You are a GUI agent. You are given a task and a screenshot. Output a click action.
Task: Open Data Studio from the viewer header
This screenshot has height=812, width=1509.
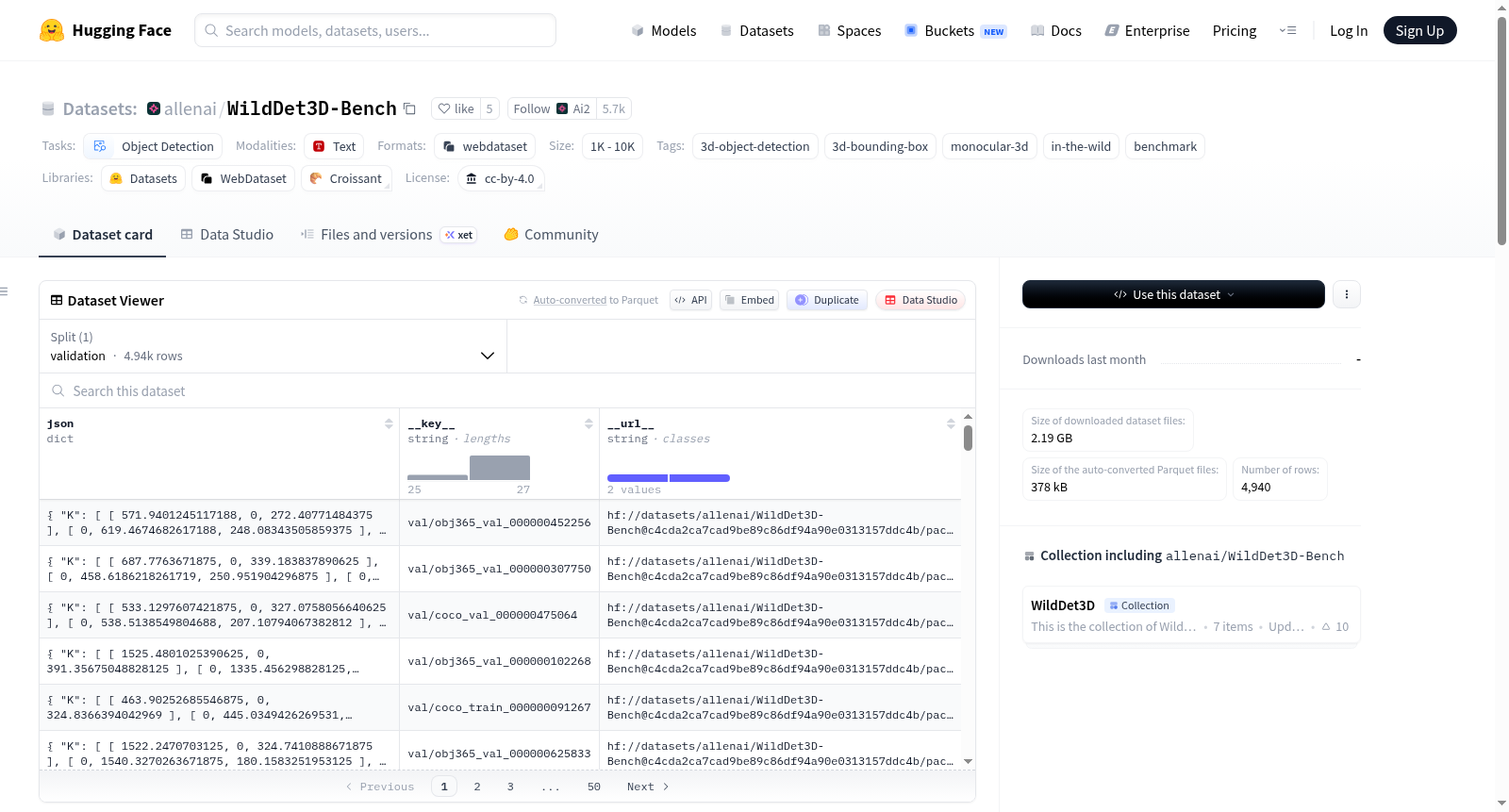920,300
